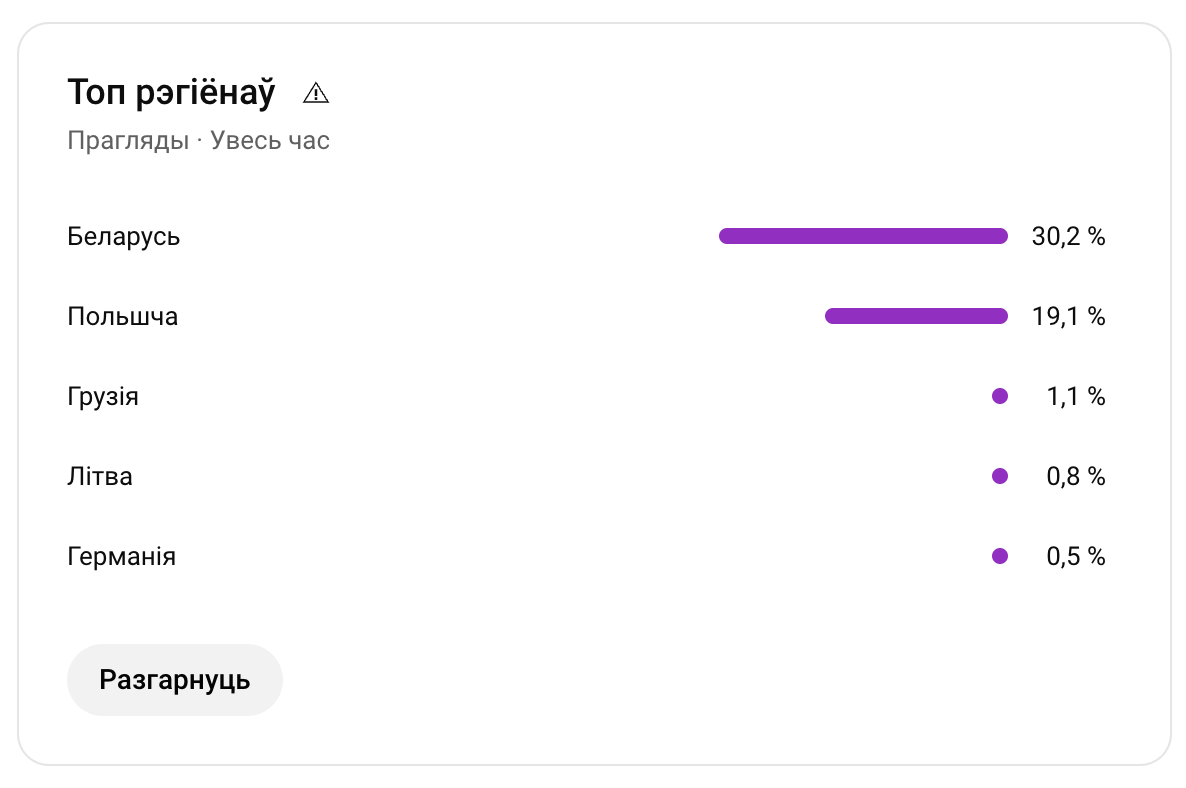Click the warning triangle icon beside the title
The height and width of the screenshot is (788, 1186).
click(x=315, y=93)
